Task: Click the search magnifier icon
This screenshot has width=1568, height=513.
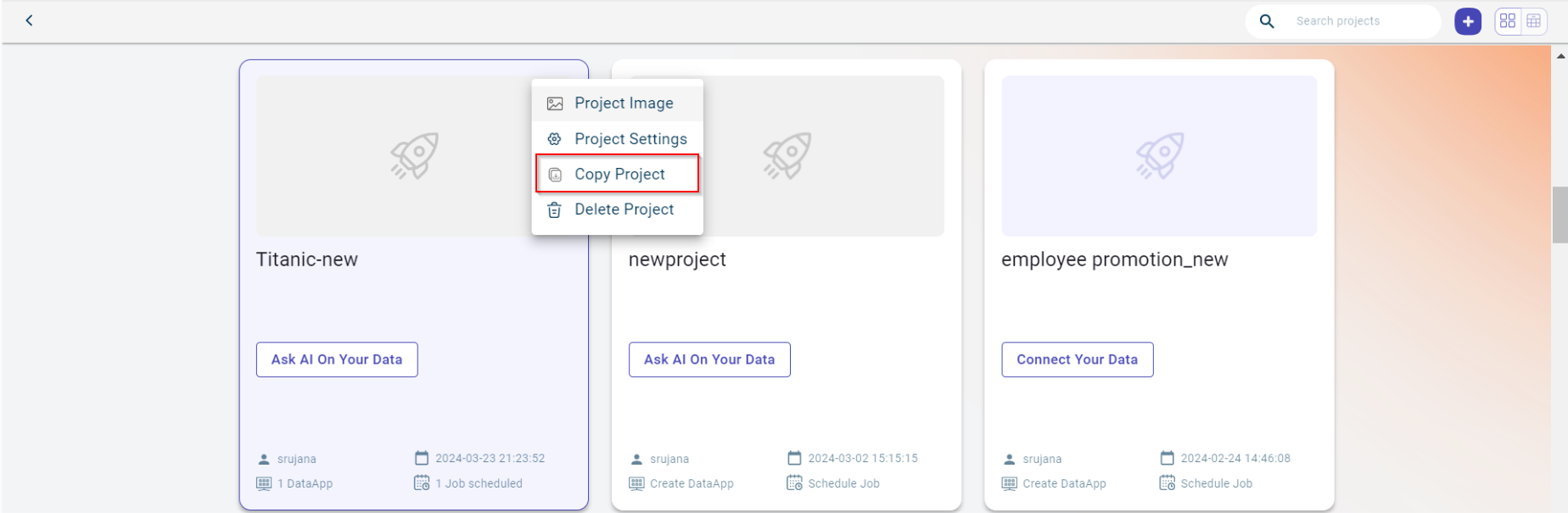Action: (x=1266, y=21)
